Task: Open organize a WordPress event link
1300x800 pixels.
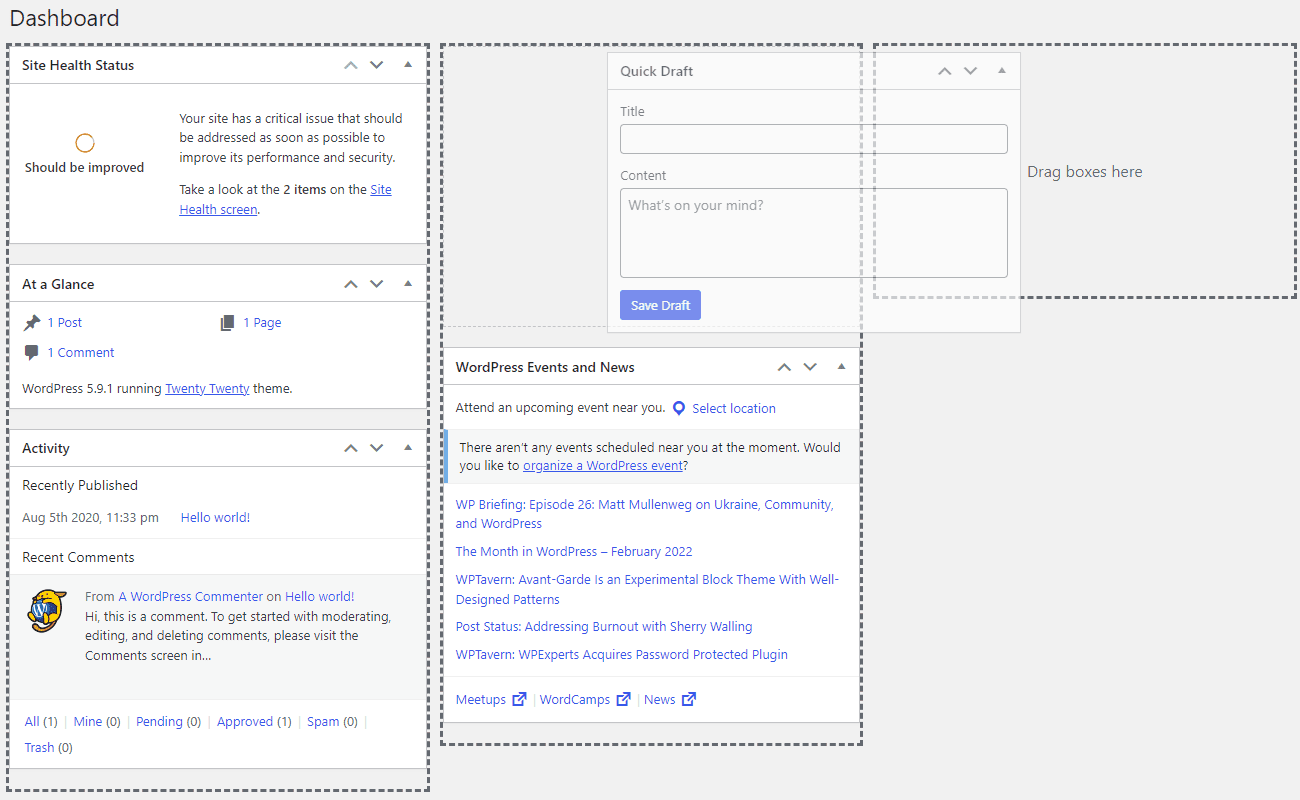Action: coord(603,466)
